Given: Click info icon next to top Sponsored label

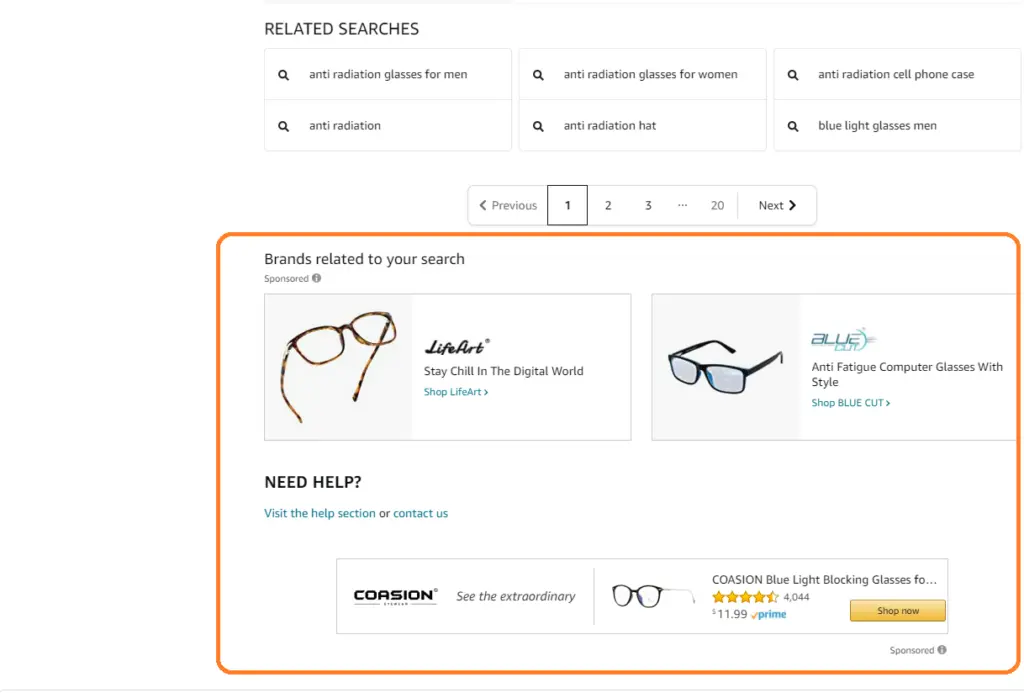Looking at the screenshot, I should point(317,279).
